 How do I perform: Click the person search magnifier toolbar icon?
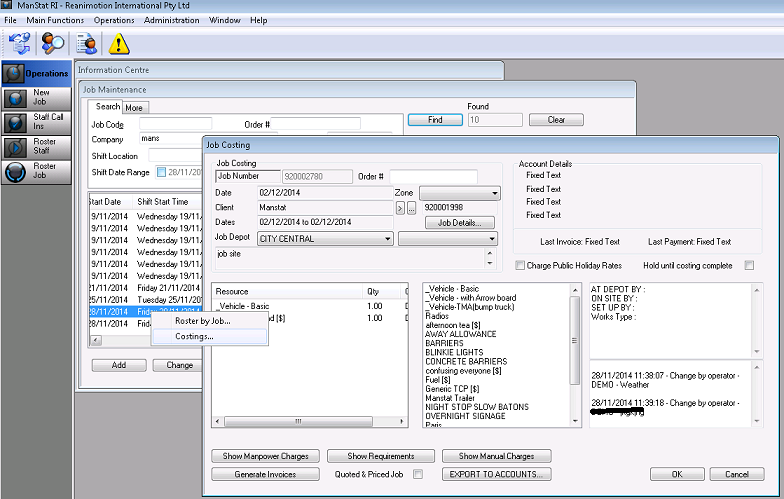point(53,43)
